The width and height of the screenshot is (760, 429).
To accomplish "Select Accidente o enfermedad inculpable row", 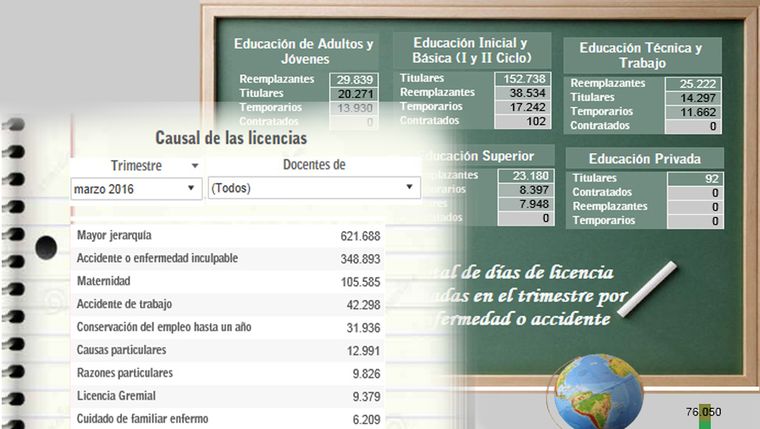I will [228, 258].
